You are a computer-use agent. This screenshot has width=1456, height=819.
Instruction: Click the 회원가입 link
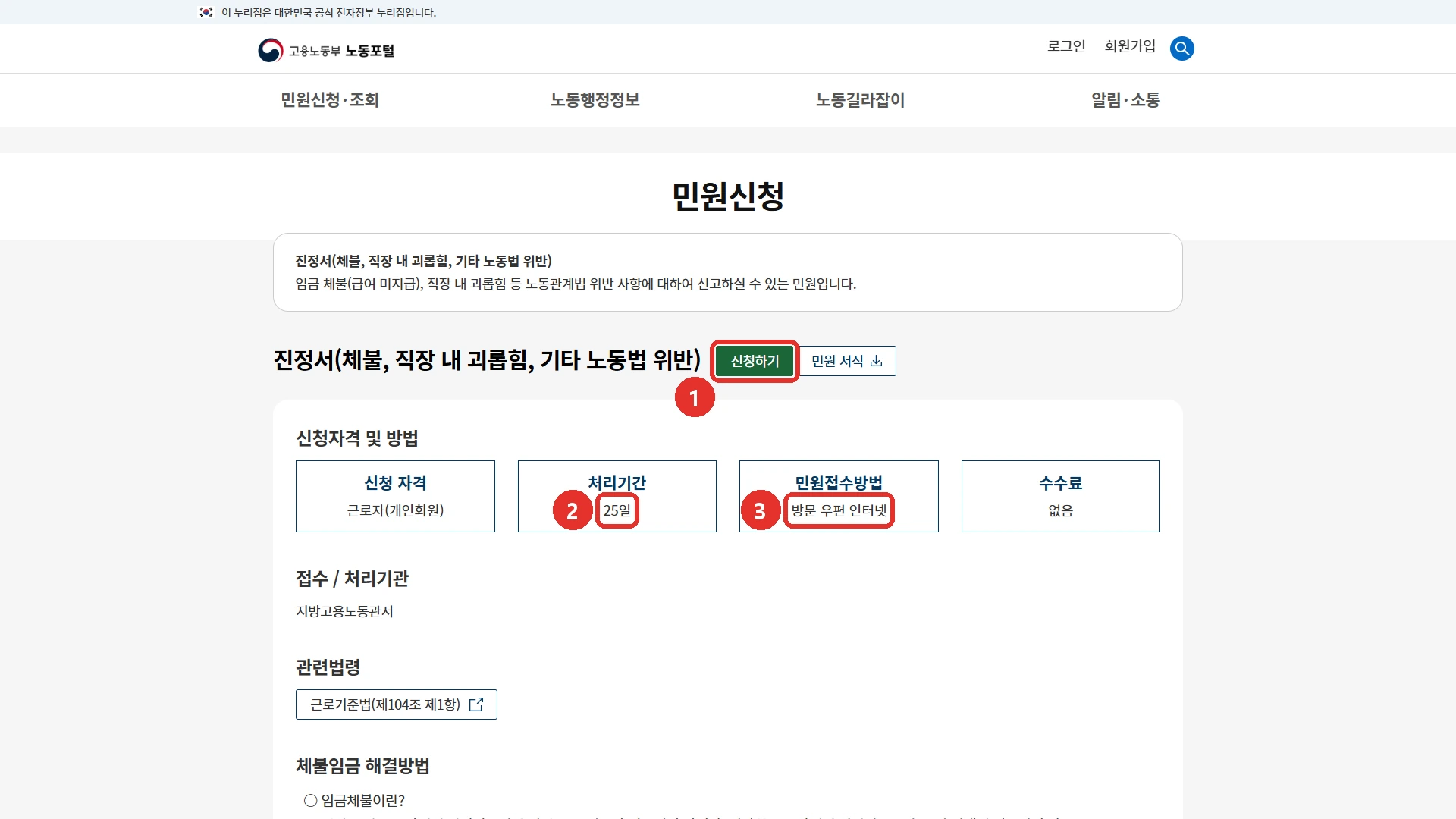(x=1130, y=46)
